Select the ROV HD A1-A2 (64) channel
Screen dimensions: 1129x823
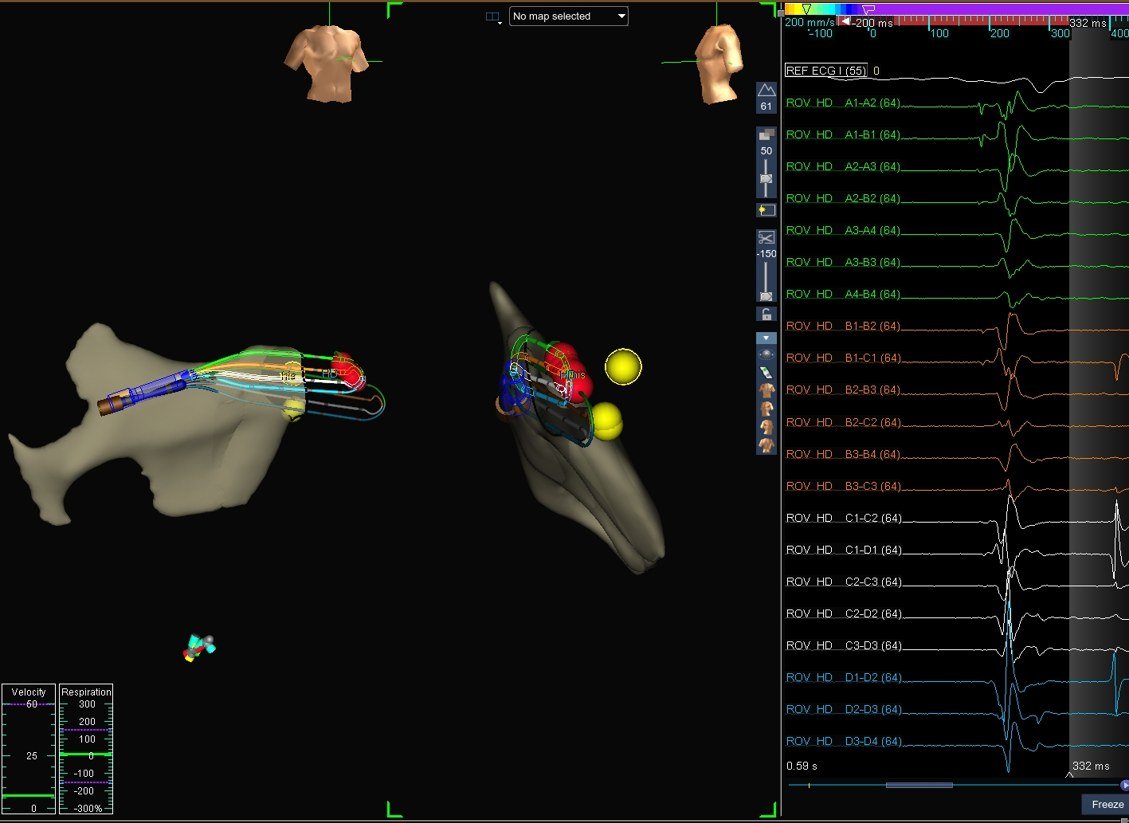[x=843, y=103]
